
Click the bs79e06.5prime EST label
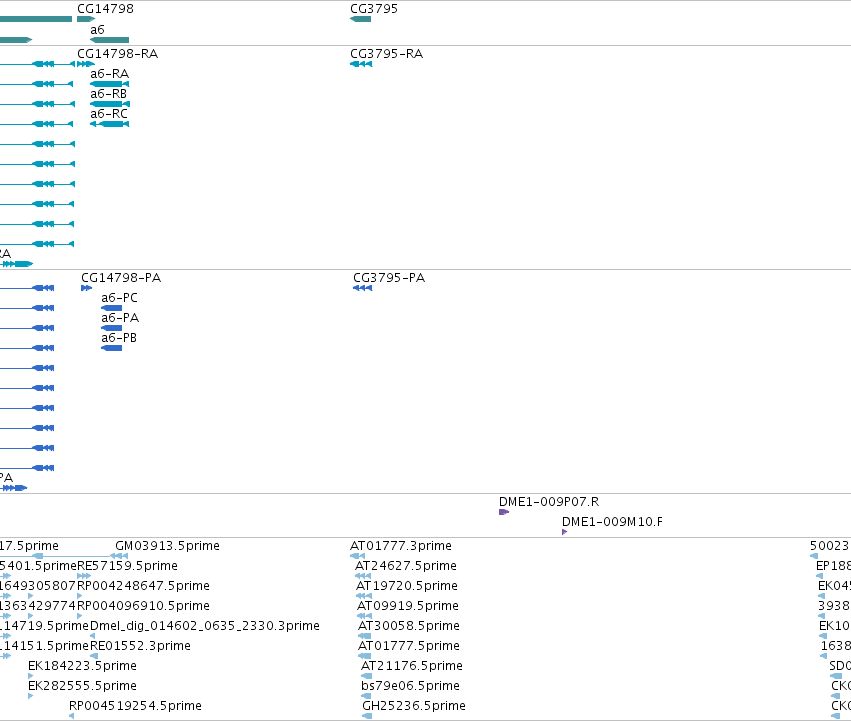[x=410, y=686]
